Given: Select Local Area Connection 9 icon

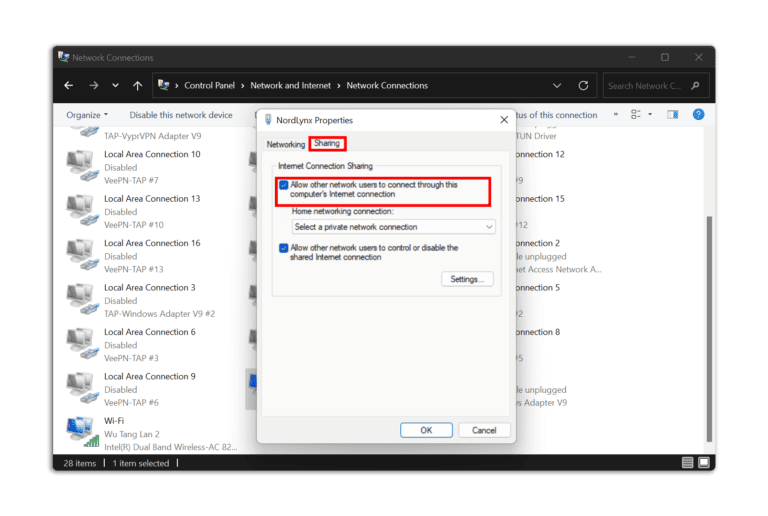Looking at the screenshot, I should (x=82, y=389).
